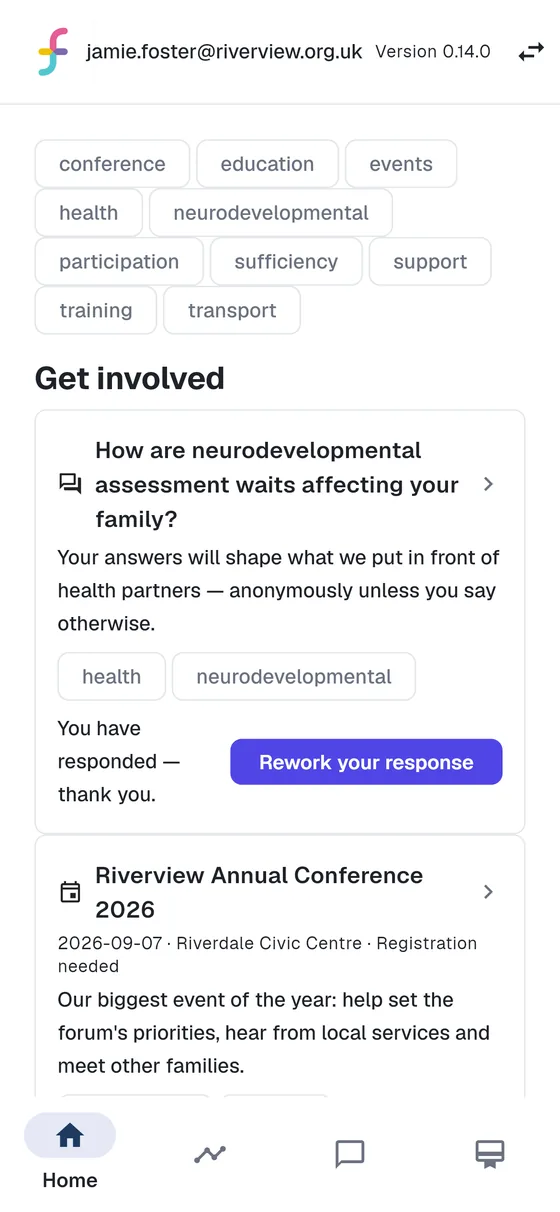Open the speech bubble tab in bottom bar
The image size is (560, 1212).
[x=350, y=1154]
